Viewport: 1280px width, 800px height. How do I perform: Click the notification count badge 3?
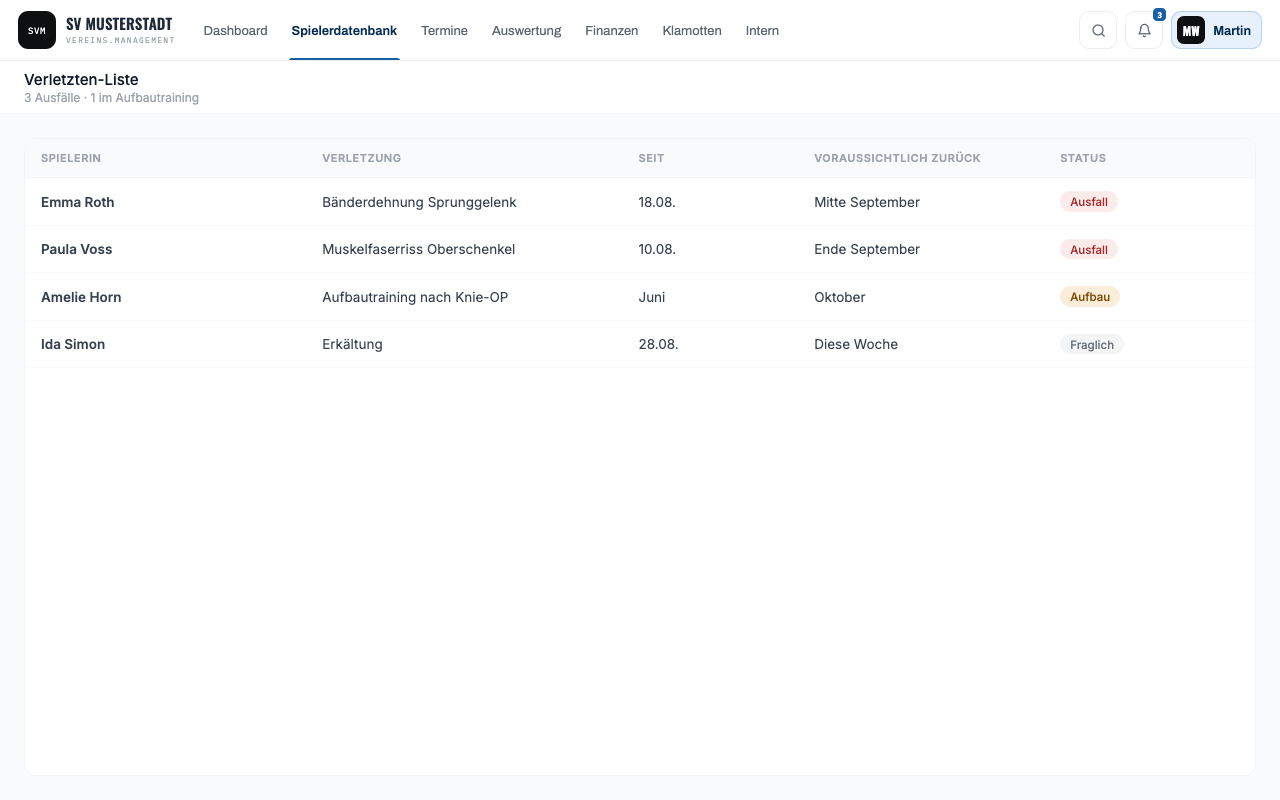point(1159,15)
